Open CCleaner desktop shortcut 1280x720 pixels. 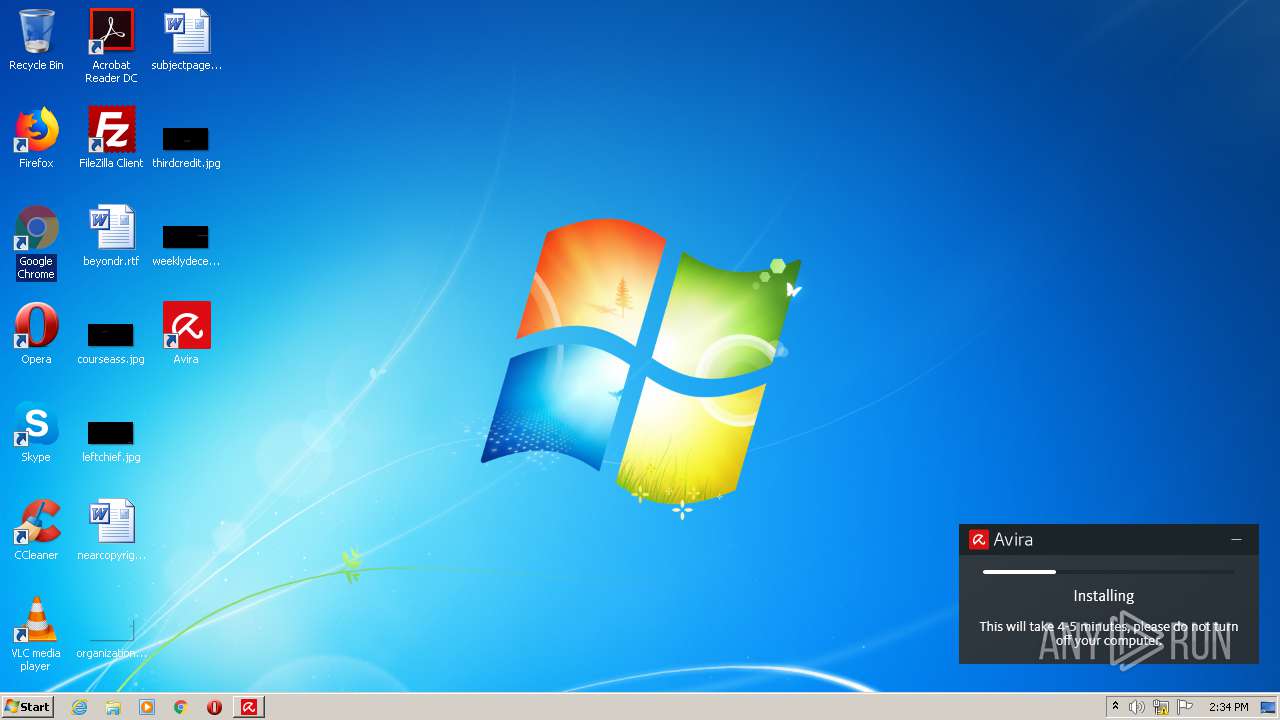pos(36,530)
